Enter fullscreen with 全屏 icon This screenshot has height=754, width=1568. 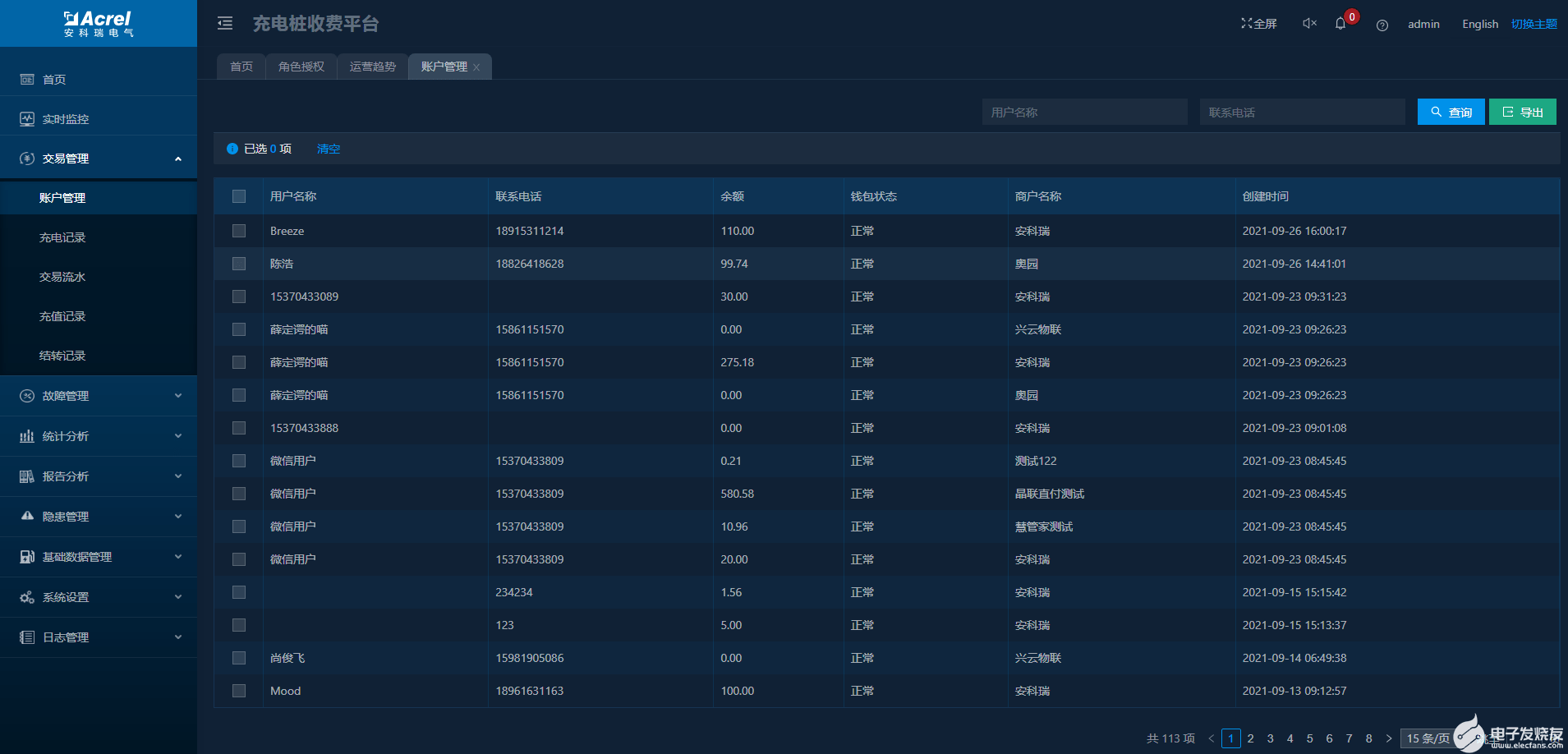(1259, 24)
